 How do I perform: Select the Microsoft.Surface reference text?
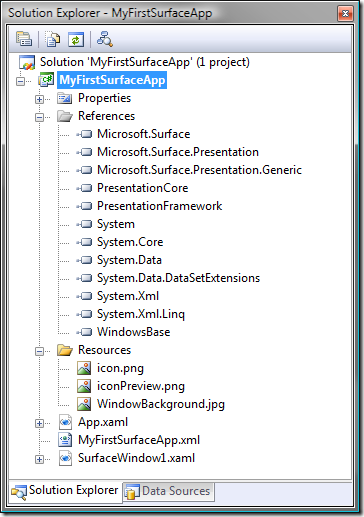(143, 134)
